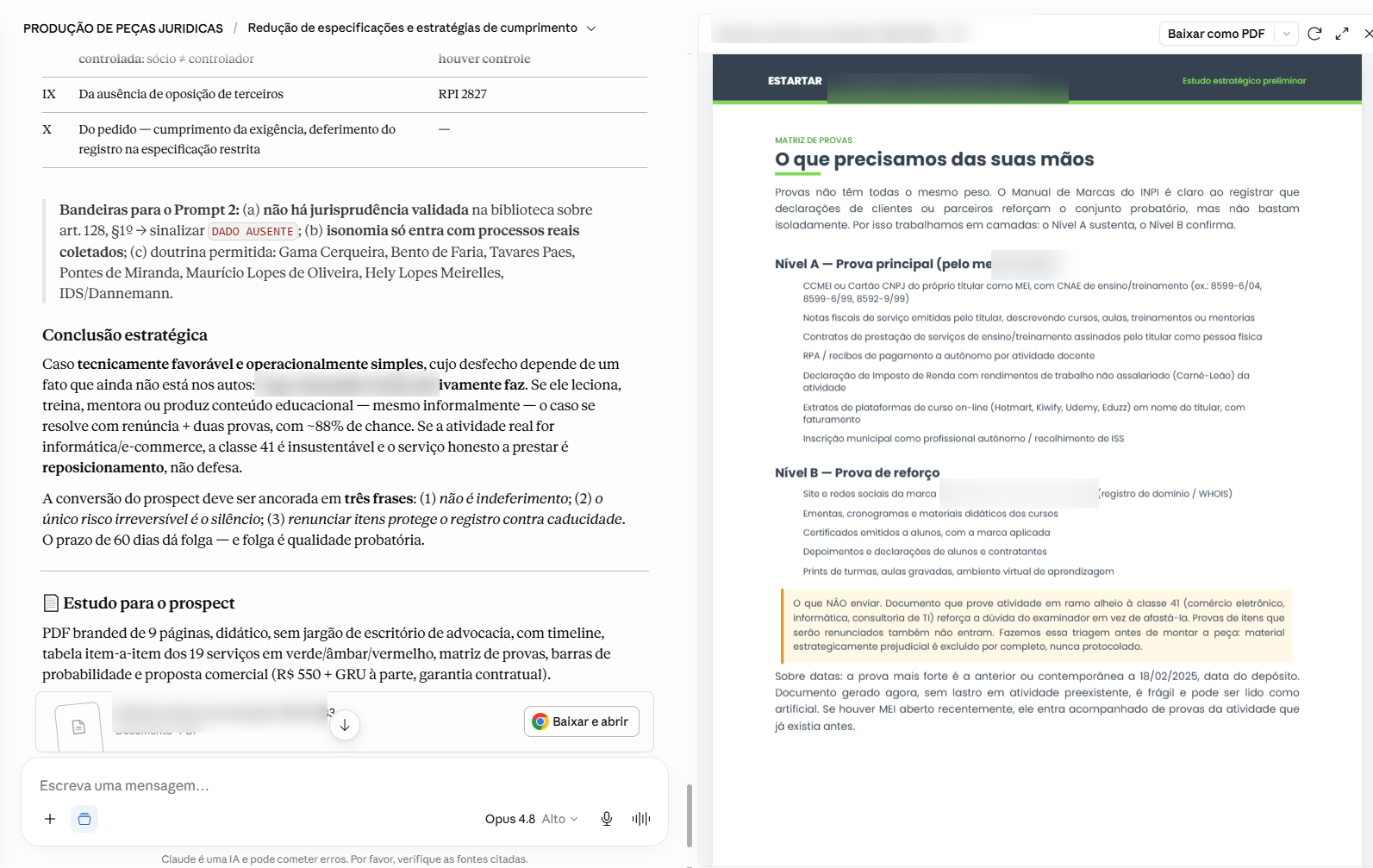Screen dimensions: 1373x868
Task: Click the Baixar e abrir button
Action: 582,721
